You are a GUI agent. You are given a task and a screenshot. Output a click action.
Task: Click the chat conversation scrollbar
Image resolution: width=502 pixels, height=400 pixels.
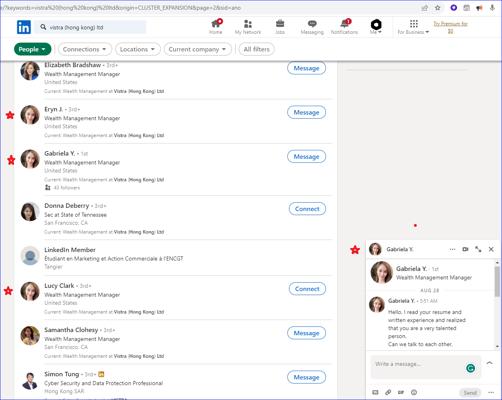click(497, 281)
